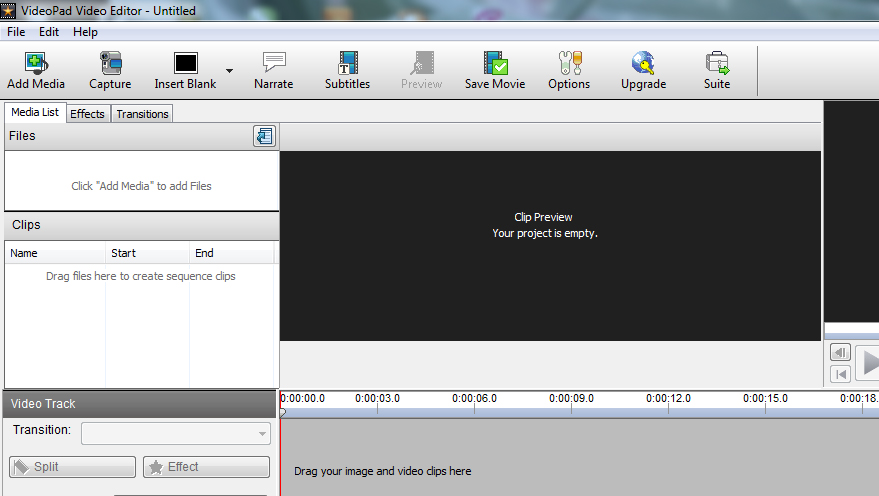Open the File menu
Viewport: 879px width, 496px height.
click(16, 32)
